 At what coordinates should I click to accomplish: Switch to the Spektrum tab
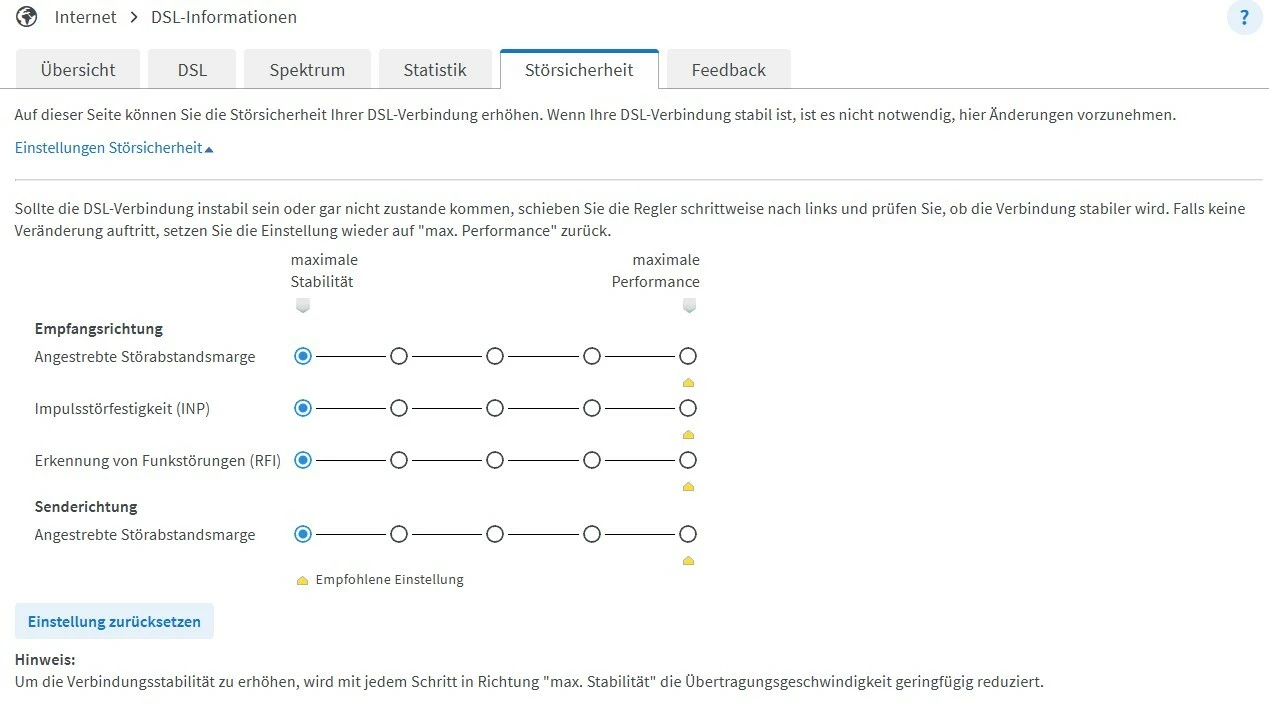pos(307,70)
